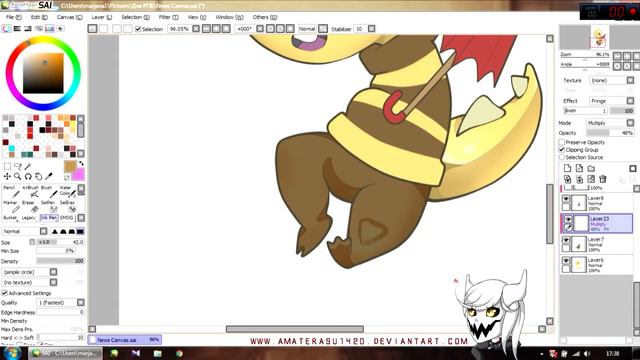Enable the Selection Source option
Screen dimensions: 640x360
click(x=562, y=157)
